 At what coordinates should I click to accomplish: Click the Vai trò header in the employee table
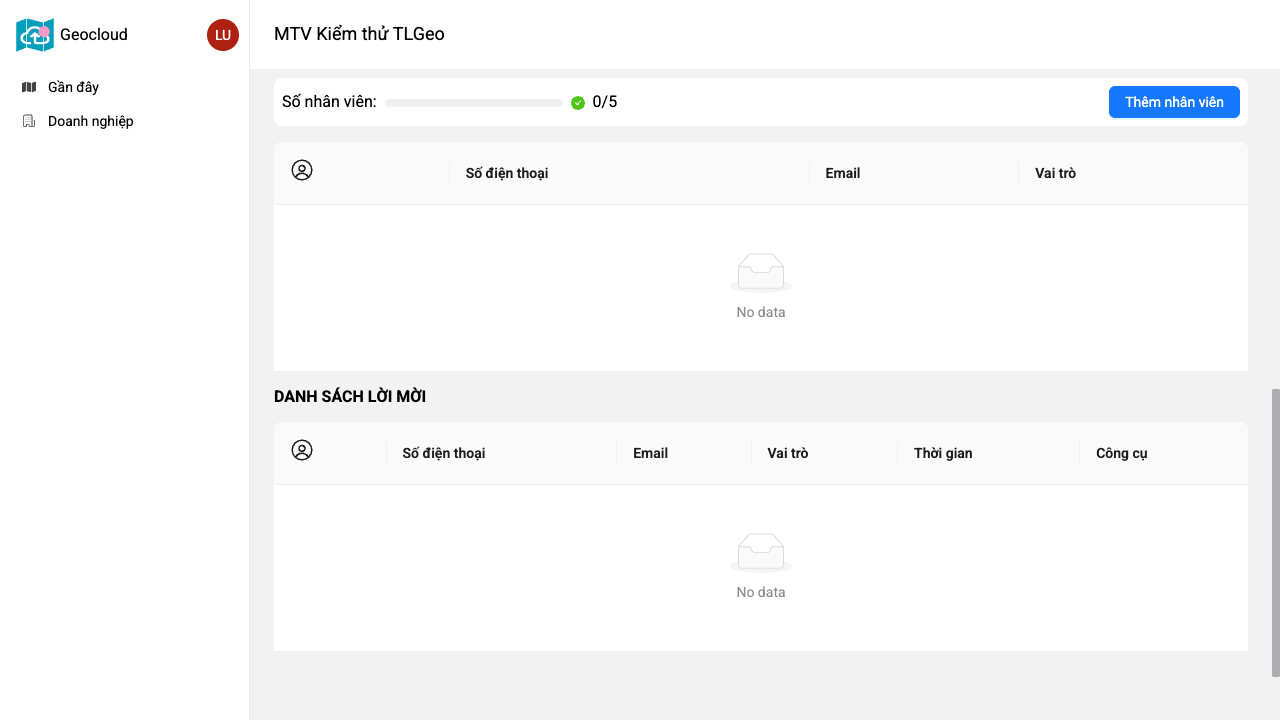[x=1055, y=173]
